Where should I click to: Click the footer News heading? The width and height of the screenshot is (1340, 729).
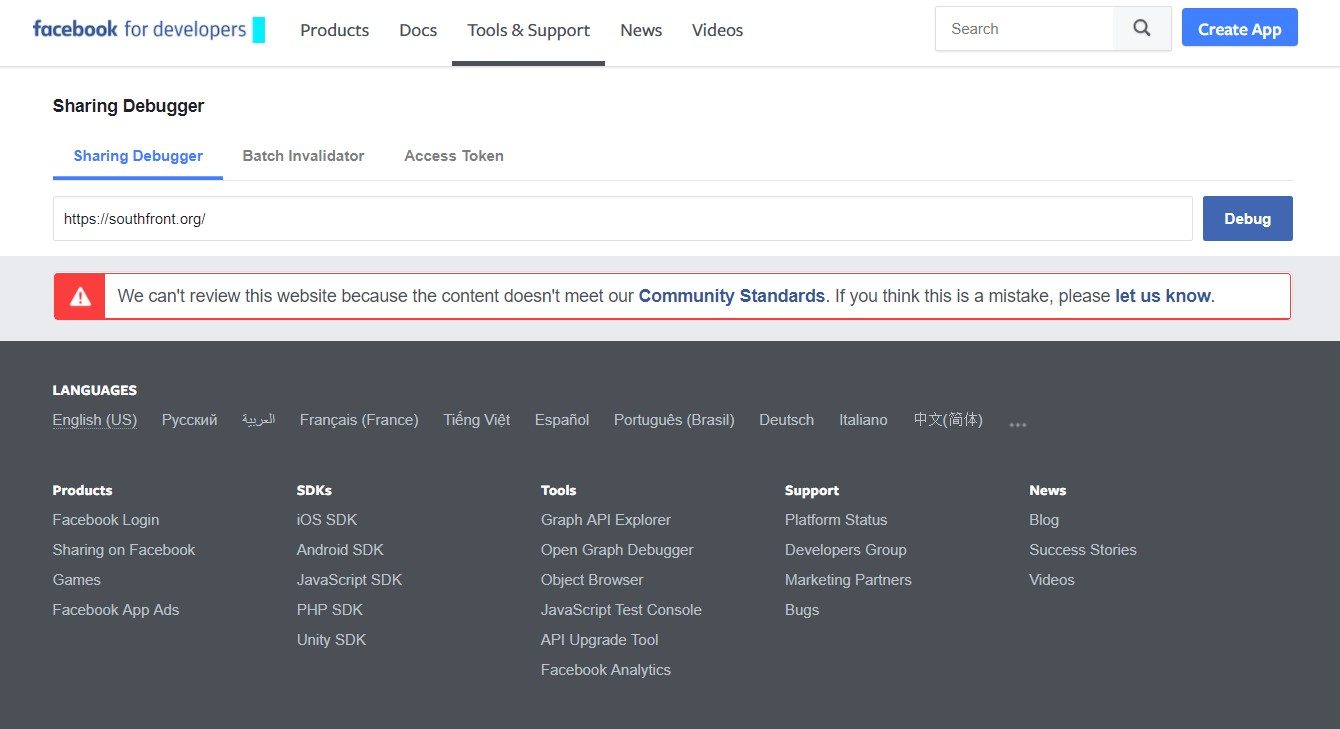click(1047, 490)
